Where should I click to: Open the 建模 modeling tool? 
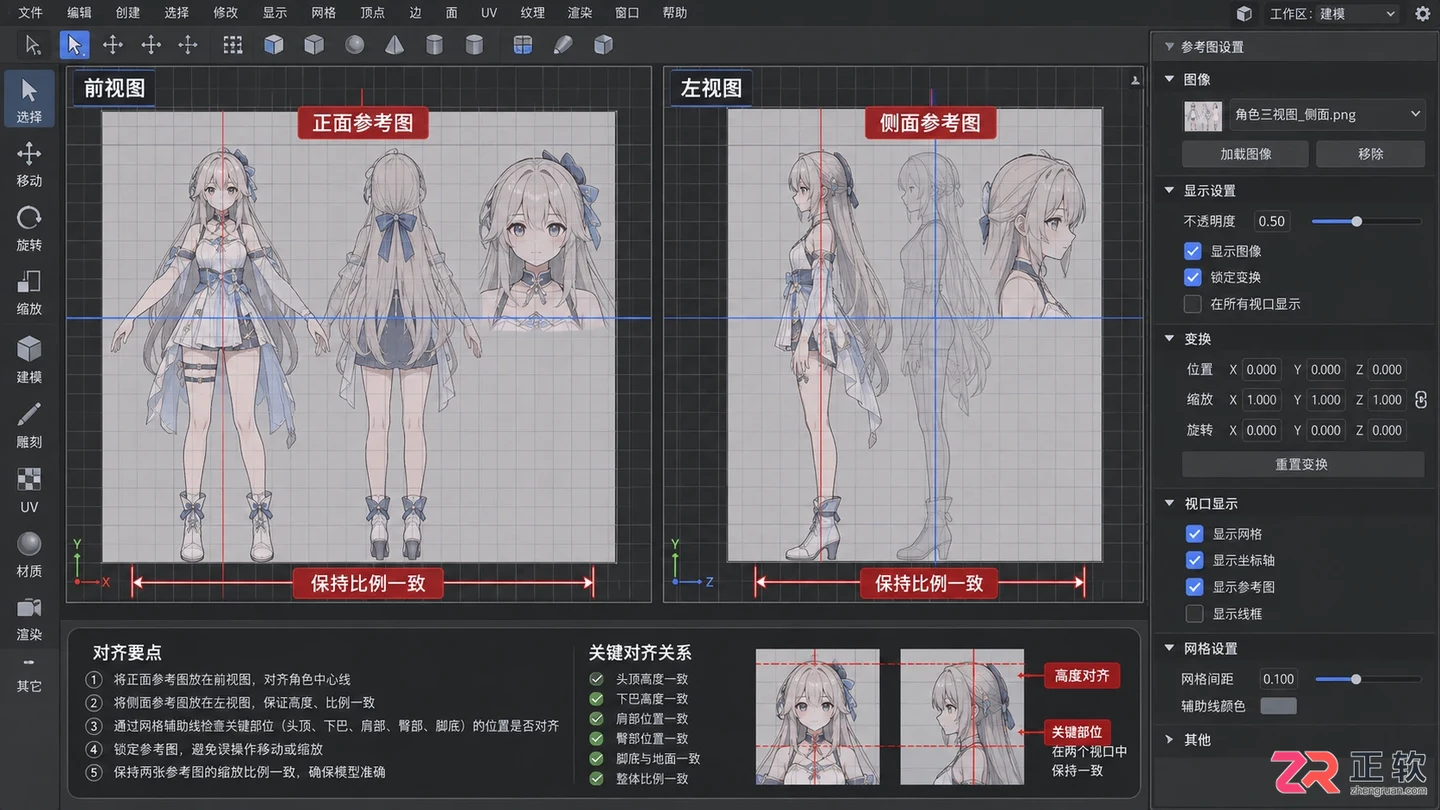click(29, 358)
